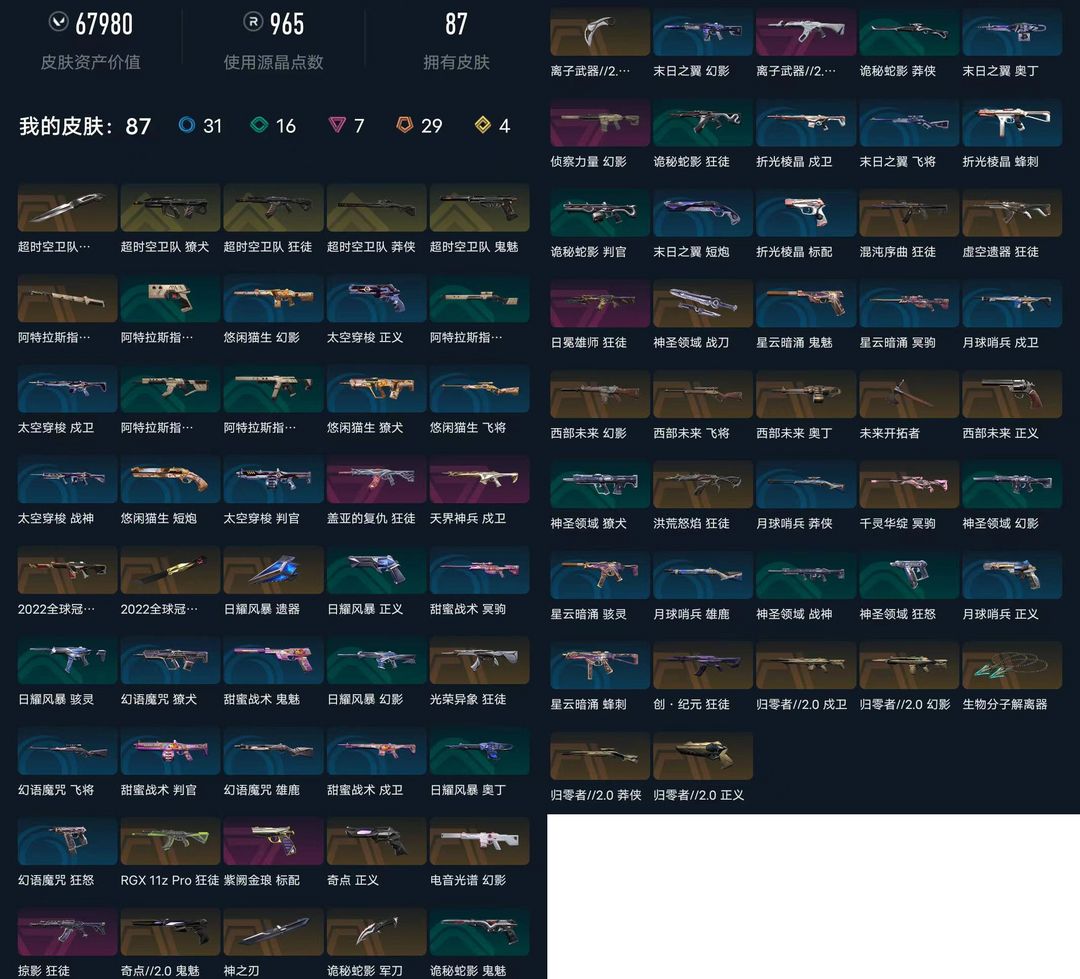Select the 超时空卫队 莽侠 skin image
The image size is (1080, 979).
pos(377,207)
